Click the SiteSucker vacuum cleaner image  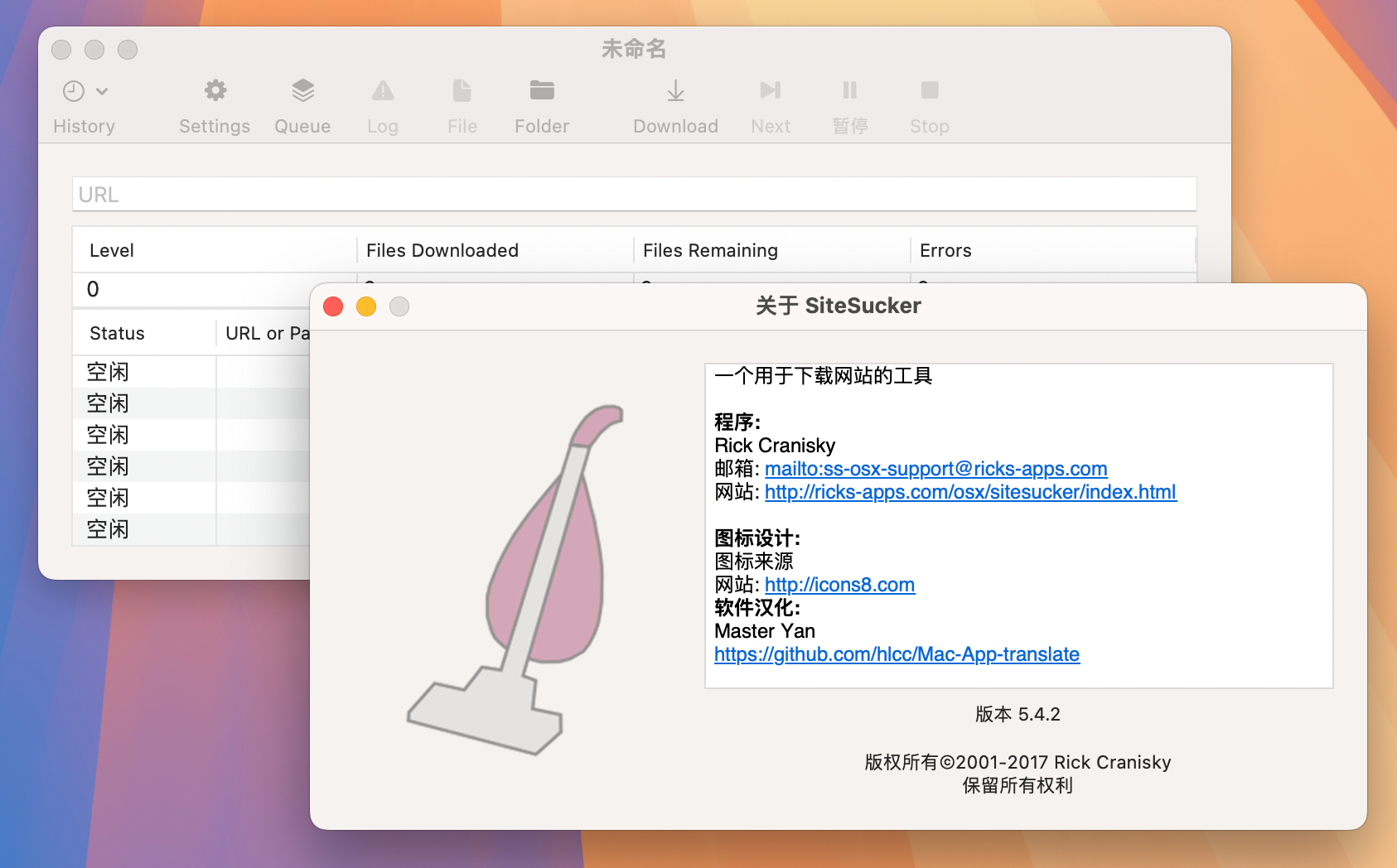click(515, 580)
